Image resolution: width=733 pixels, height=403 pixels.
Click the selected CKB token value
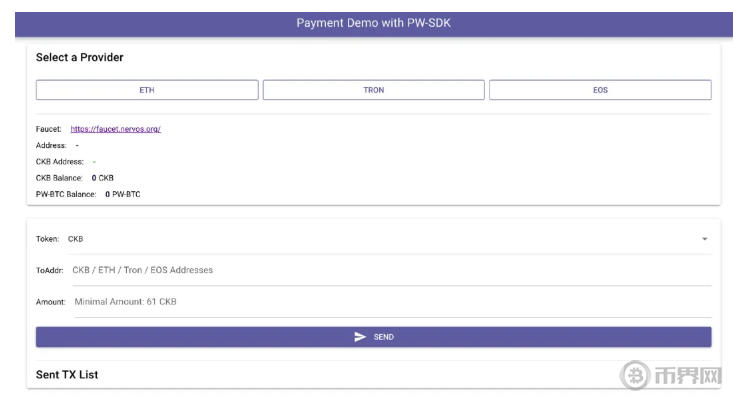[76, 239]
